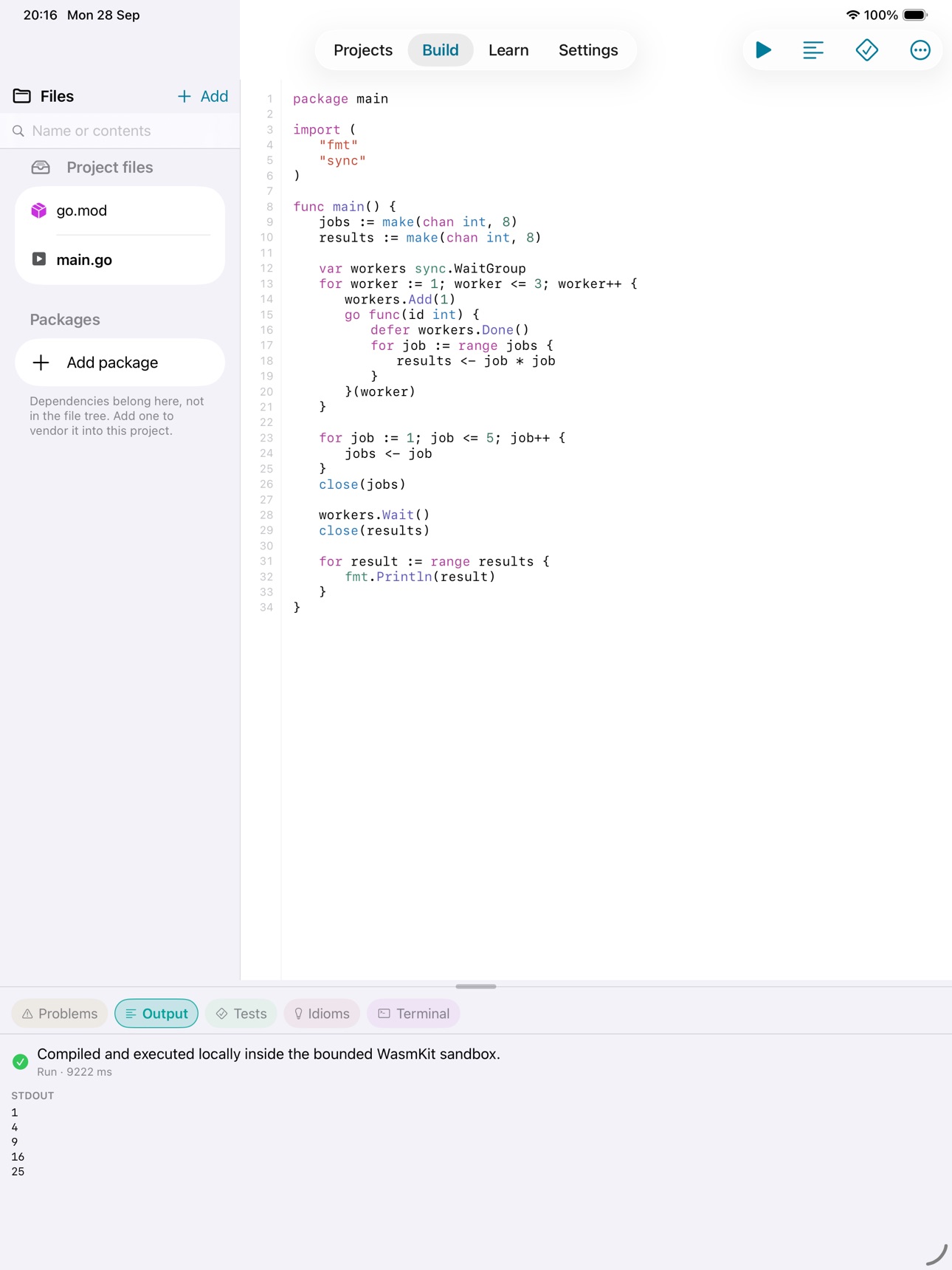Screen dimensions: 952x1270
Task: Open go.mod file in the list
Action: 120,210
